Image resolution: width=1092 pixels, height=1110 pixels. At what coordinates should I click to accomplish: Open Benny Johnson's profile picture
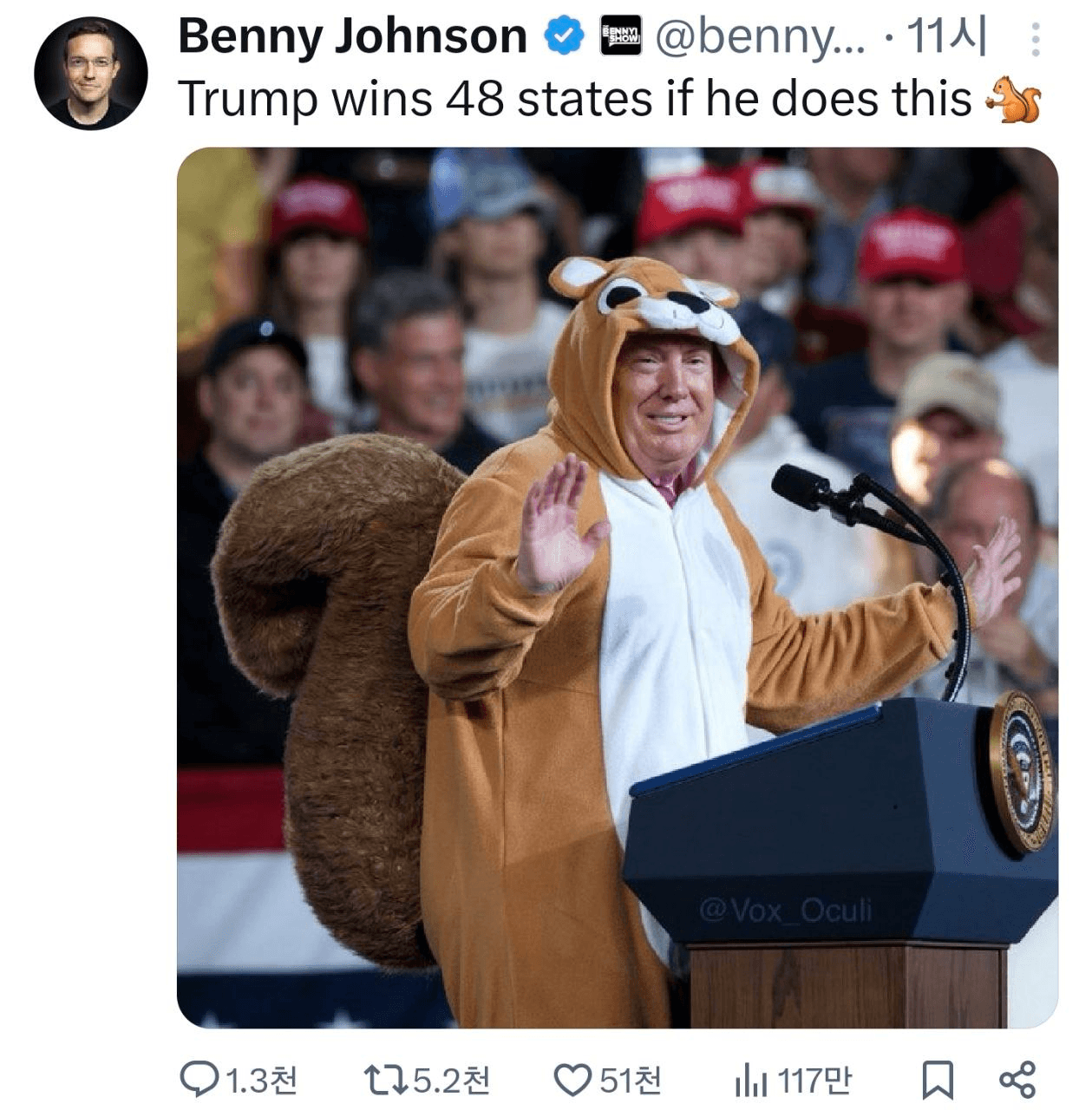point(90,73)
